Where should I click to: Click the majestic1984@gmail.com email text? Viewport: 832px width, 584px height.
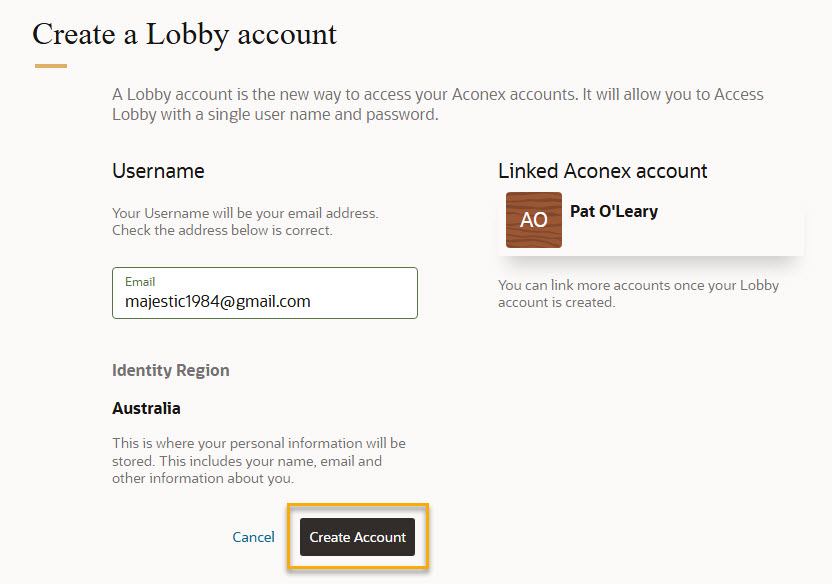[218, 301]
